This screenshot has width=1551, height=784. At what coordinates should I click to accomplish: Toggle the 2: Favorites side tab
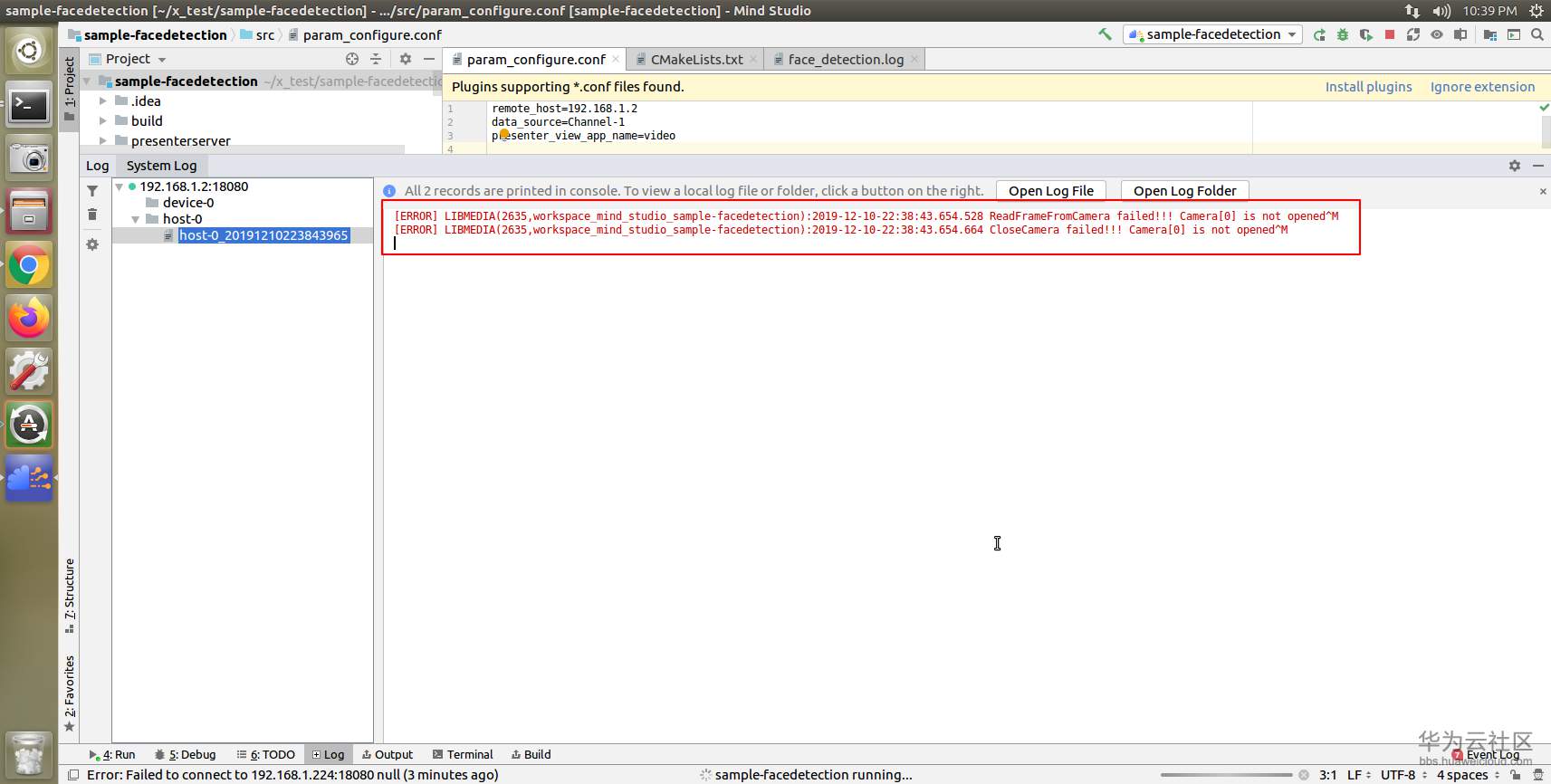point(69,693)
